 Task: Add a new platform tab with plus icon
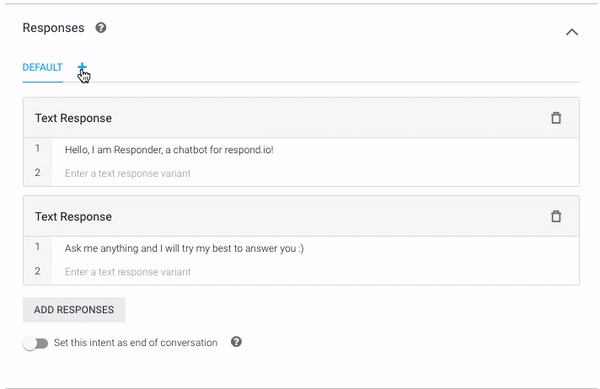[82, 67]
